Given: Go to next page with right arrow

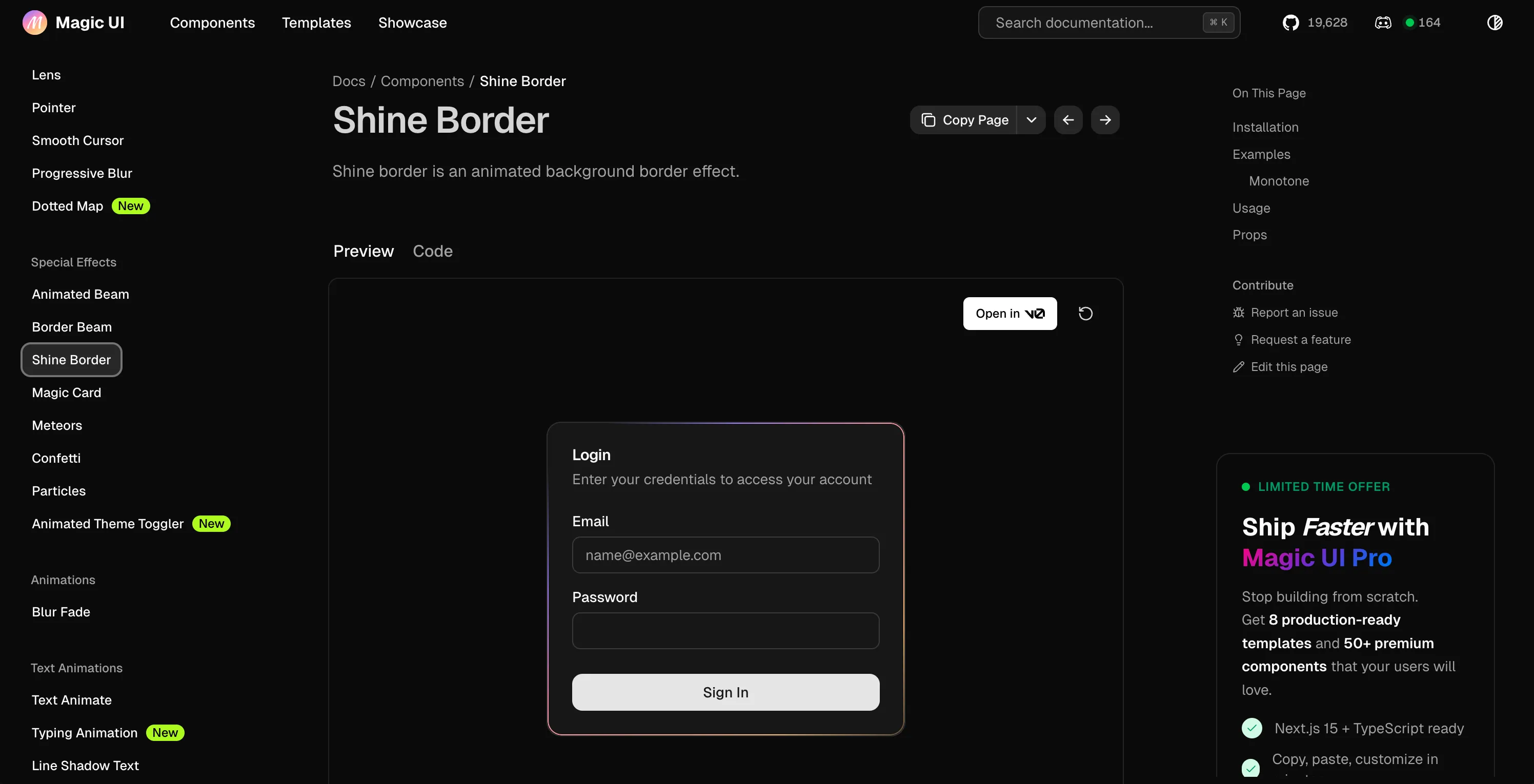Looking at the screenshot, I should point(1105,120).
